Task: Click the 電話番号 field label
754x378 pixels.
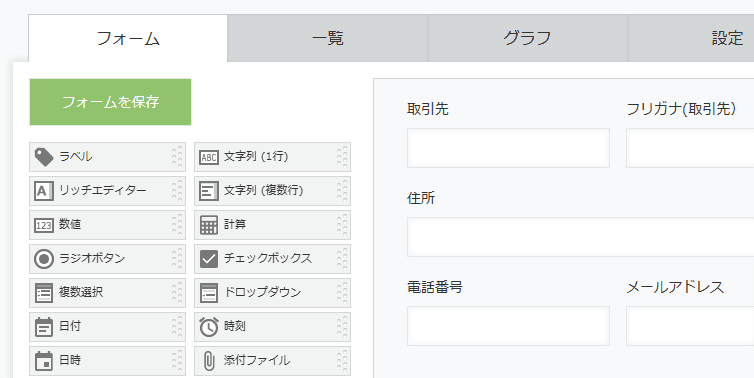Action: 435,287
